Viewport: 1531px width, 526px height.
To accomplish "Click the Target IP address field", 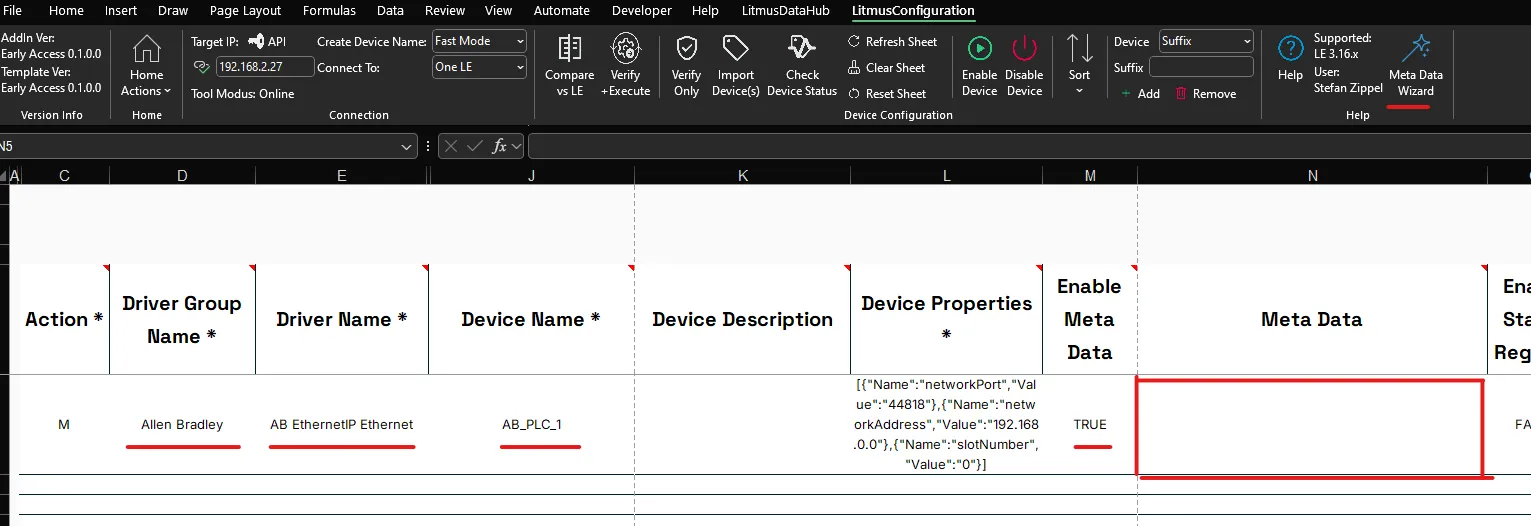I will coord(264,67).
